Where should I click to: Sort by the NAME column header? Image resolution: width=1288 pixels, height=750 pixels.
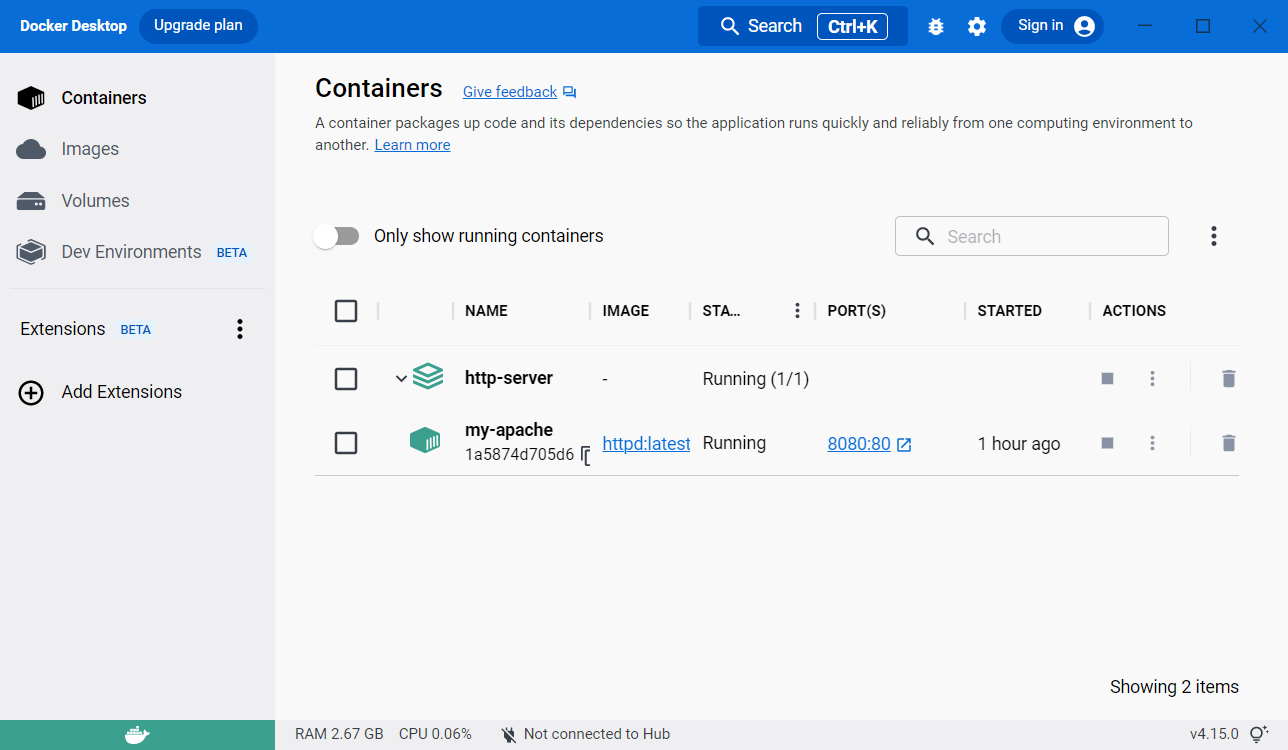(487, 311)
